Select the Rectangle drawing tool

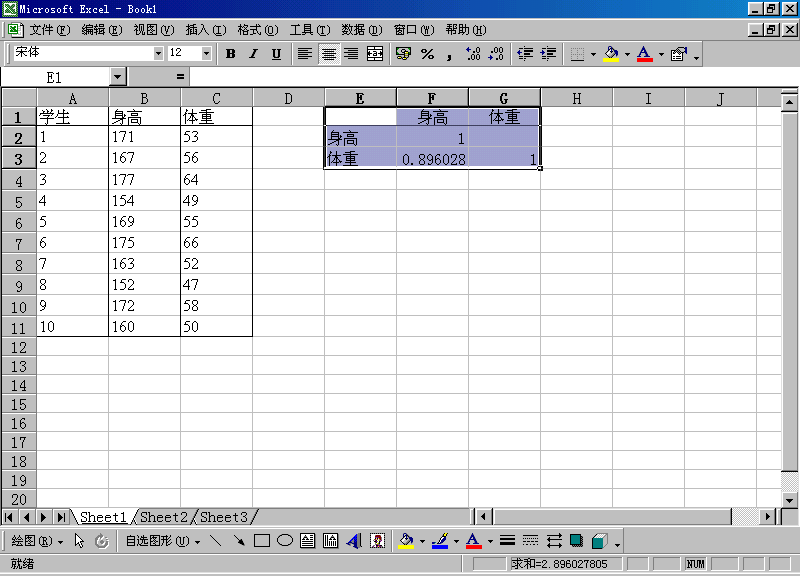pyautogui.click(x=262, y=541)
